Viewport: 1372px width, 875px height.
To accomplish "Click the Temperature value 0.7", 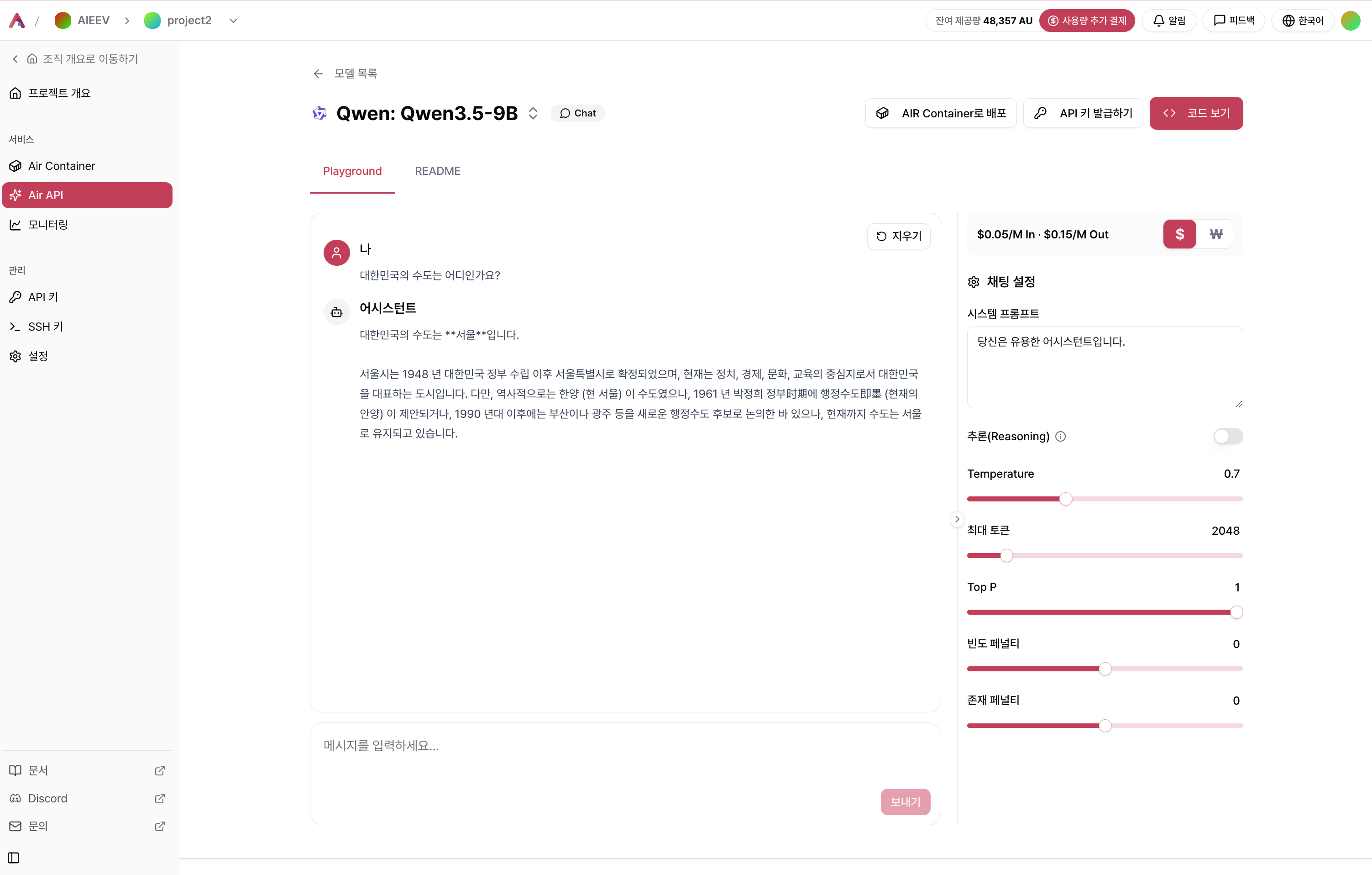I will [1231, 474].
